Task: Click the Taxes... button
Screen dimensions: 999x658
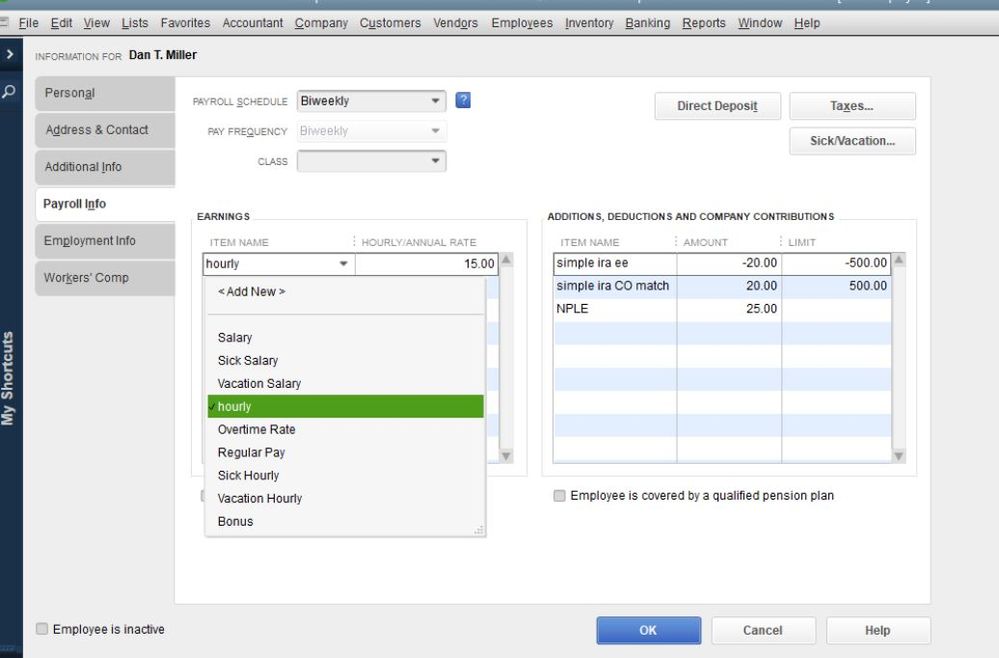Action: point(852,106)
